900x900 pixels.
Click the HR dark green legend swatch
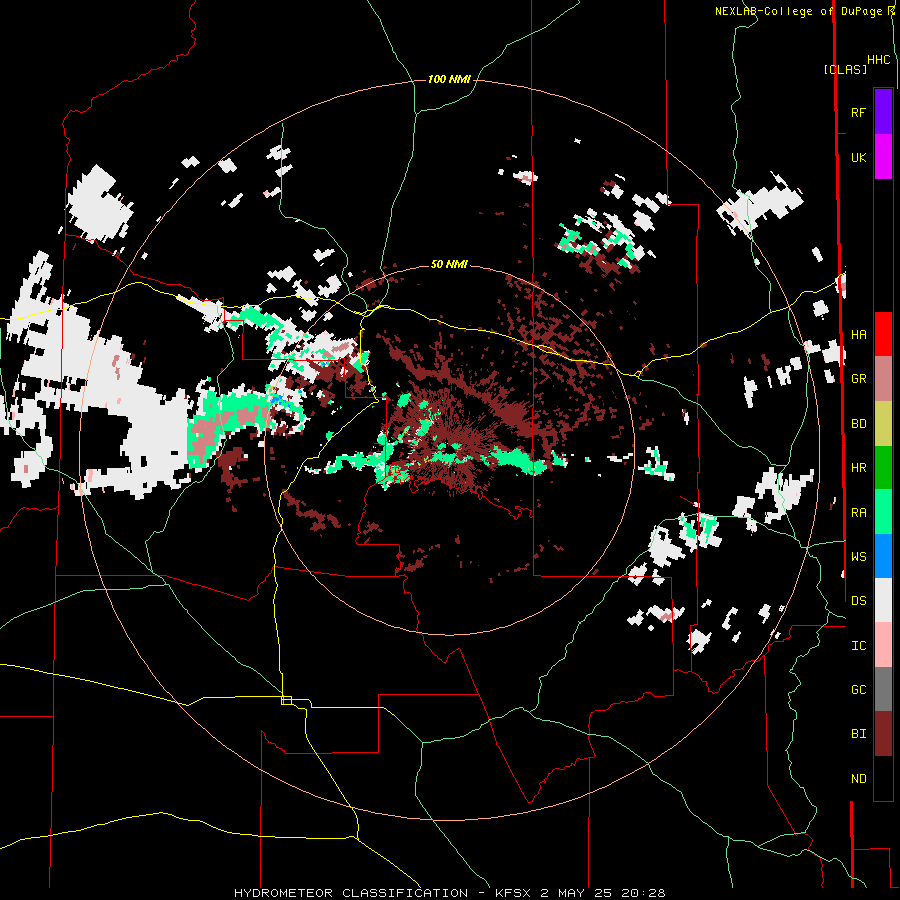click(883, 467)
